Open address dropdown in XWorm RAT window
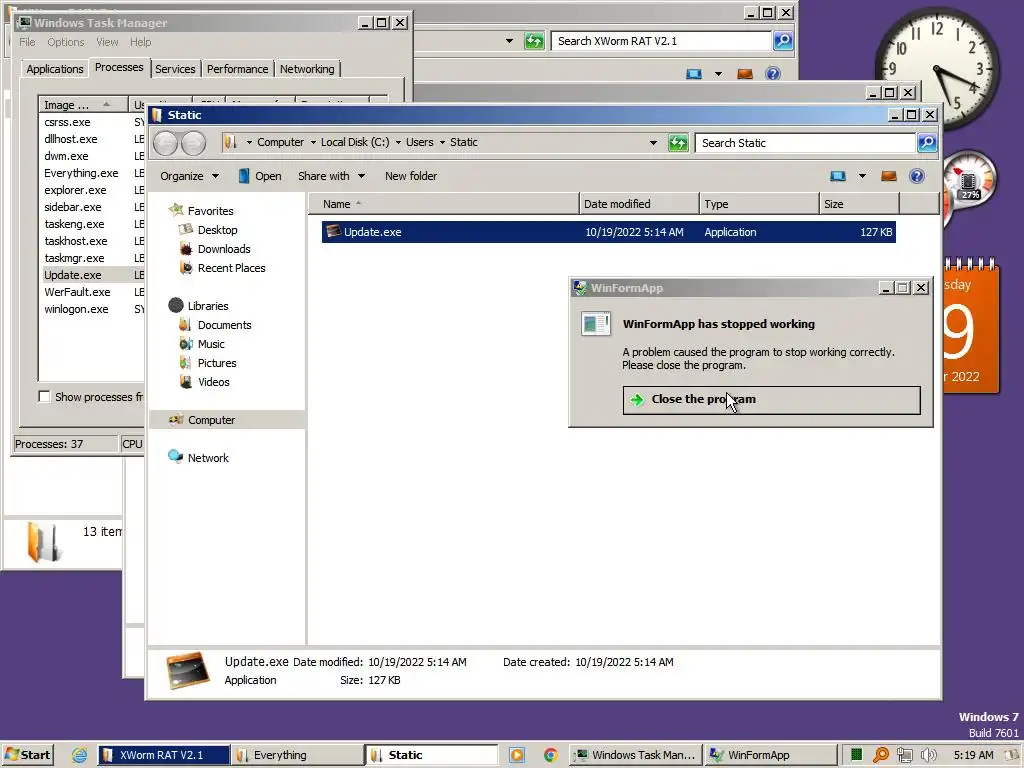Screen dimensions: 1024x768 (x=509, y=41)
